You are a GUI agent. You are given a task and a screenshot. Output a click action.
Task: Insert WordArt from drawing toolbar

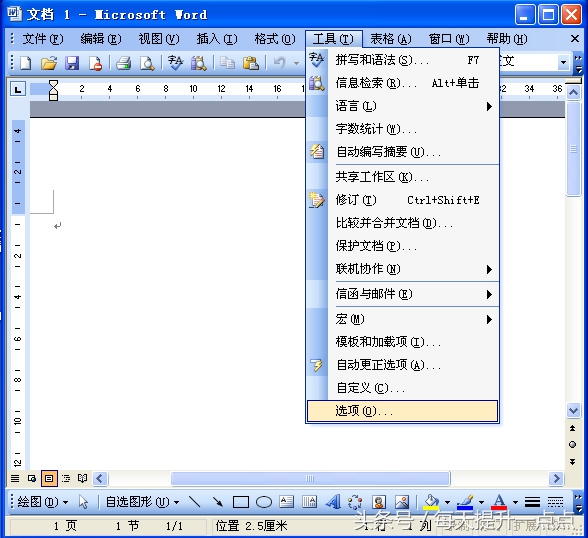pyautogui.click(x=333, y=502)
